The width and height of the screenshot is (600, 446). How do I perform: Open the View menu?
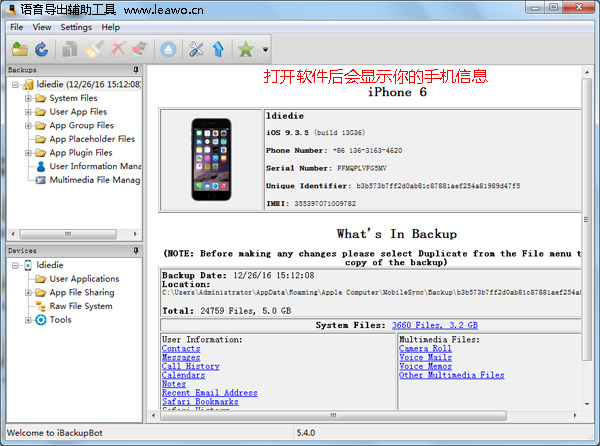[42, 27]
